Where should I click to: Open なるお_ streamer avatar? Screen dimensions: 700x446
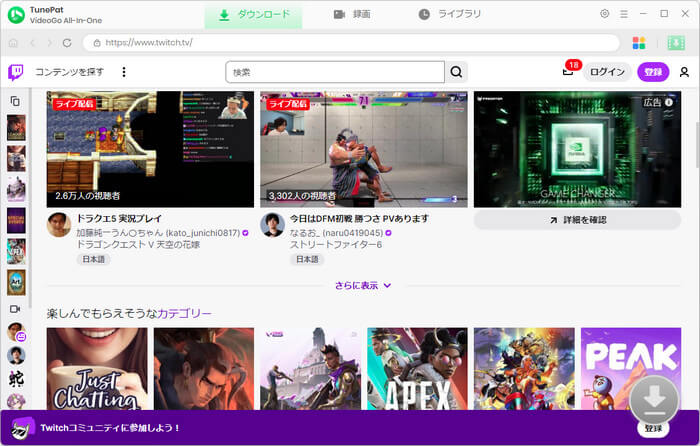pos(272,225)
